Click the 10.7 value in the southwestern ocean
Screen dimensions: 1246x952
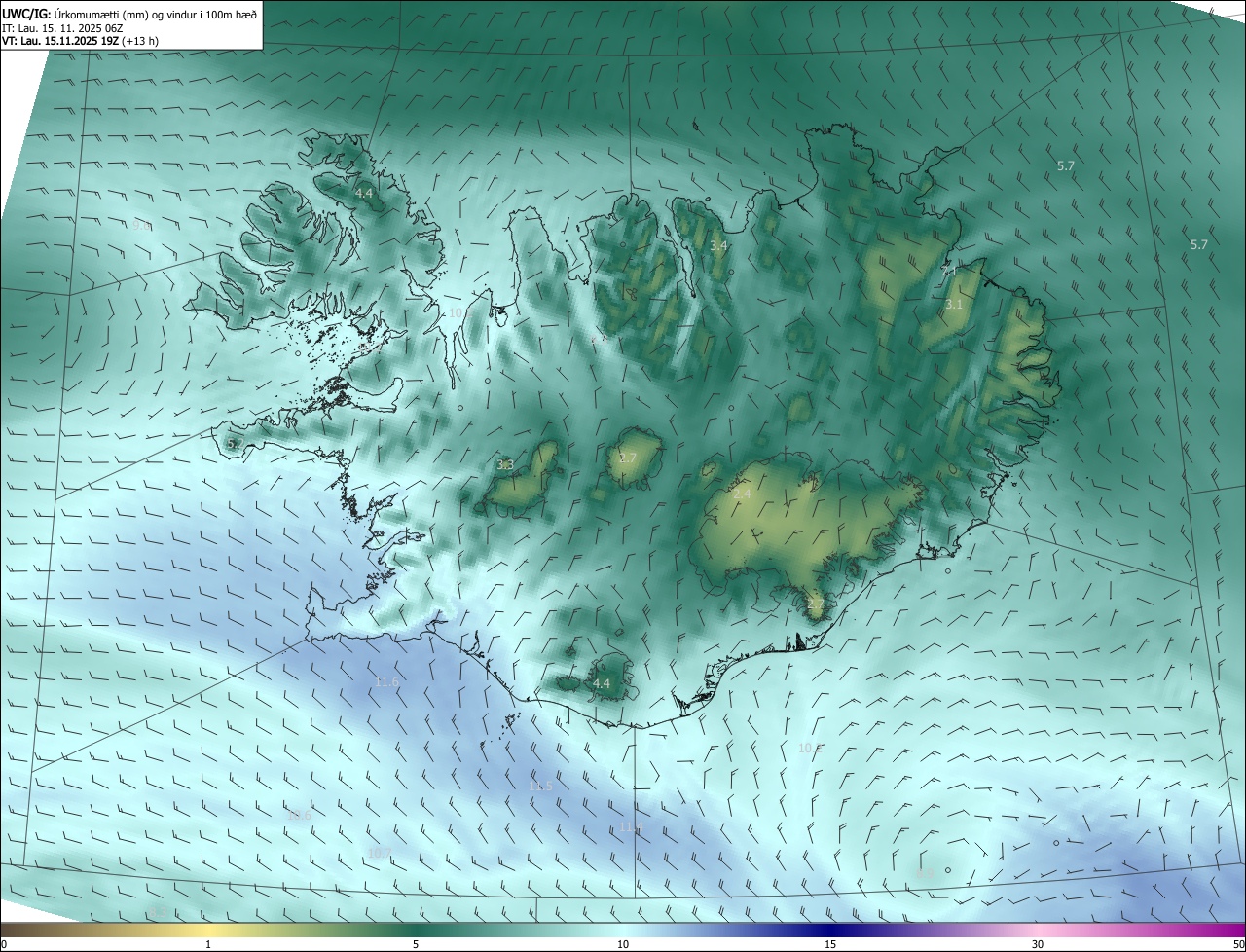[380, 853]
